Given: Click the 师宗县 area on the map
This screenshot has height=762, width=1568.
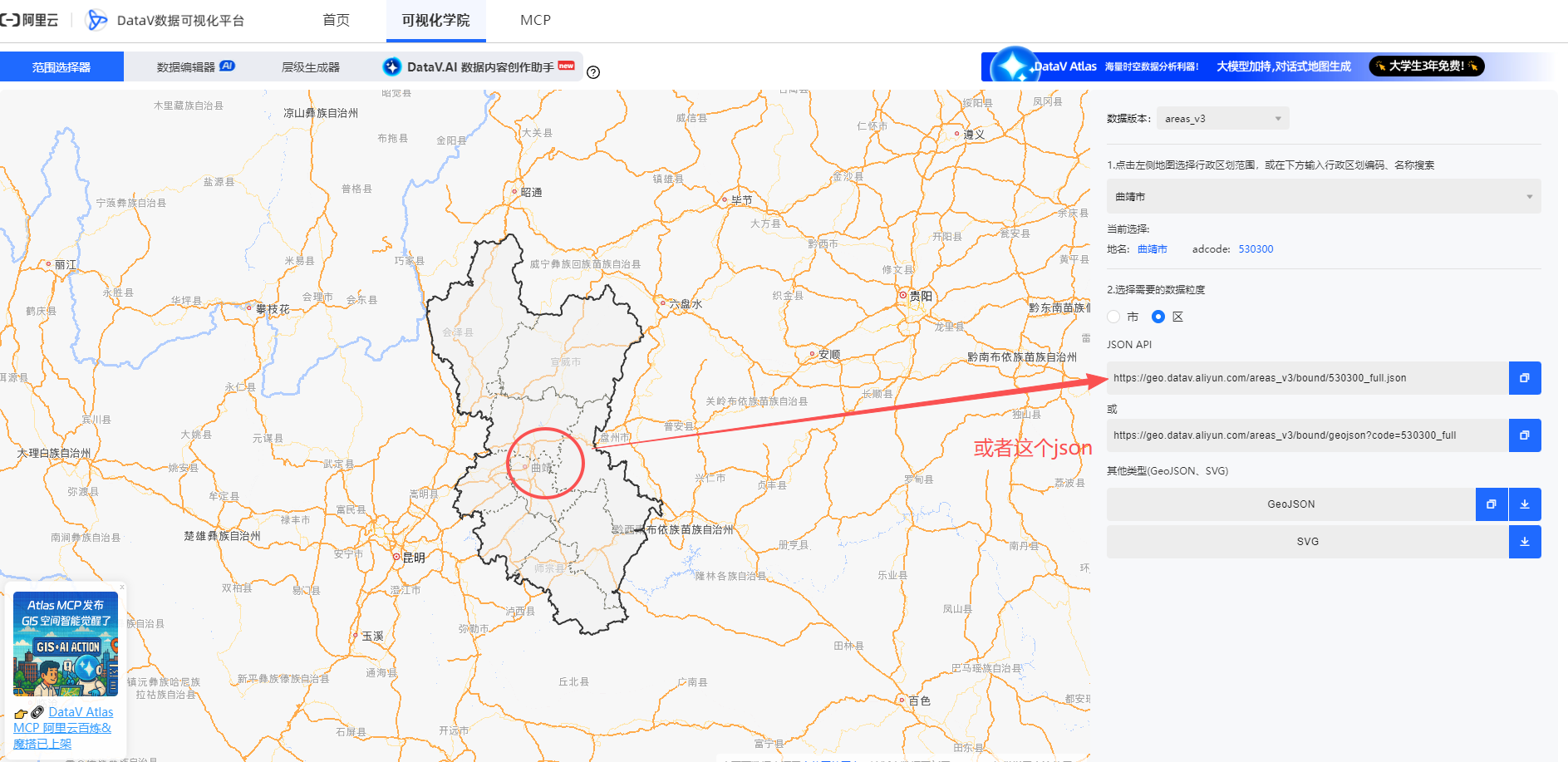Looking at the screenshot, I should [549, 568].
